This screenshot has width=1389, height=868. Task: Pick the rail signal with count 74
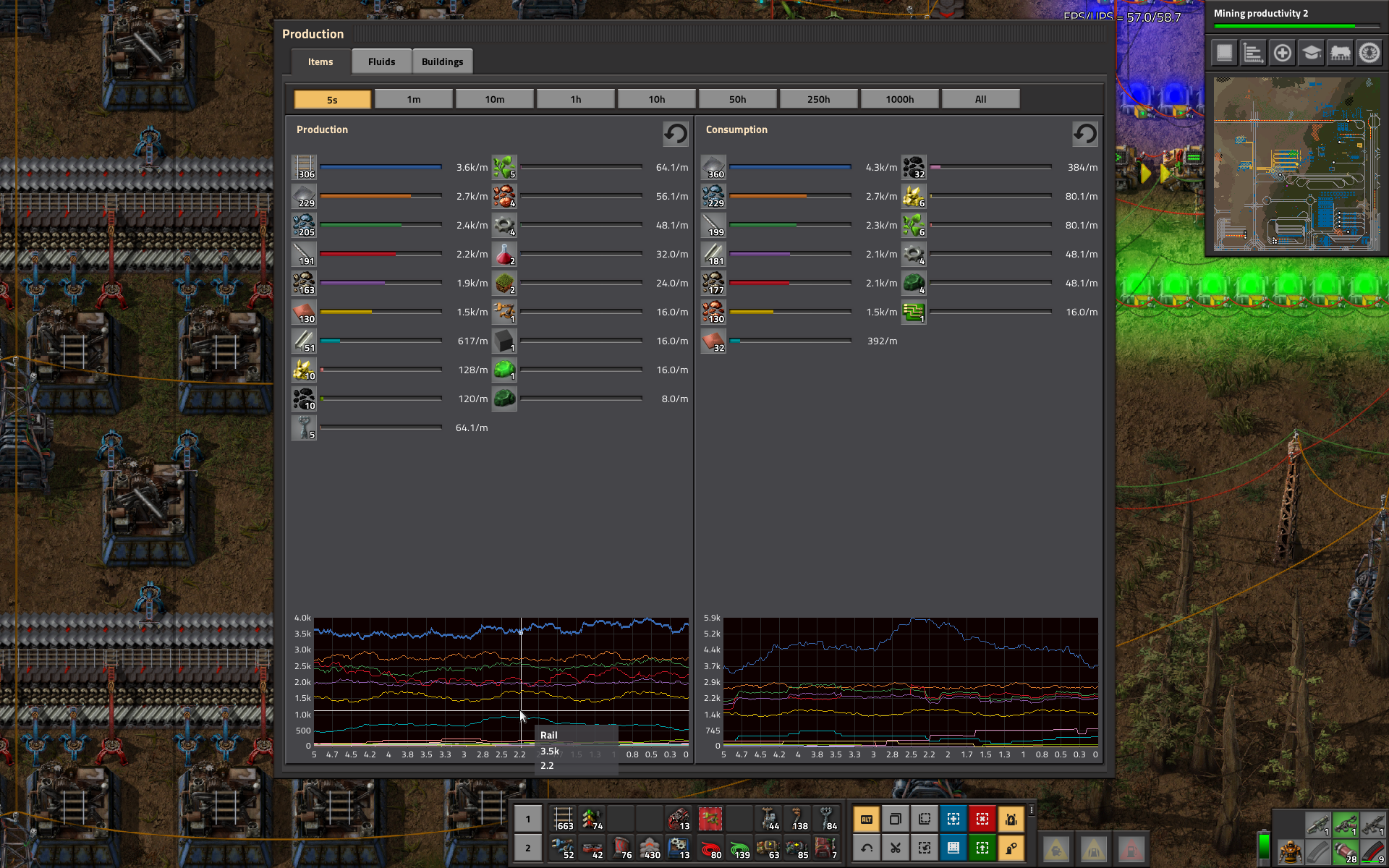click(592, 819)
